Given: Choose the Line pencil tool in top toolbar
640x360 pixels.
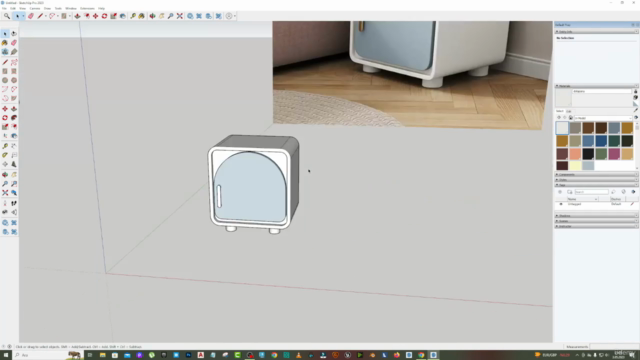Looking at the screenshot, I should click(x=40, y=16).
